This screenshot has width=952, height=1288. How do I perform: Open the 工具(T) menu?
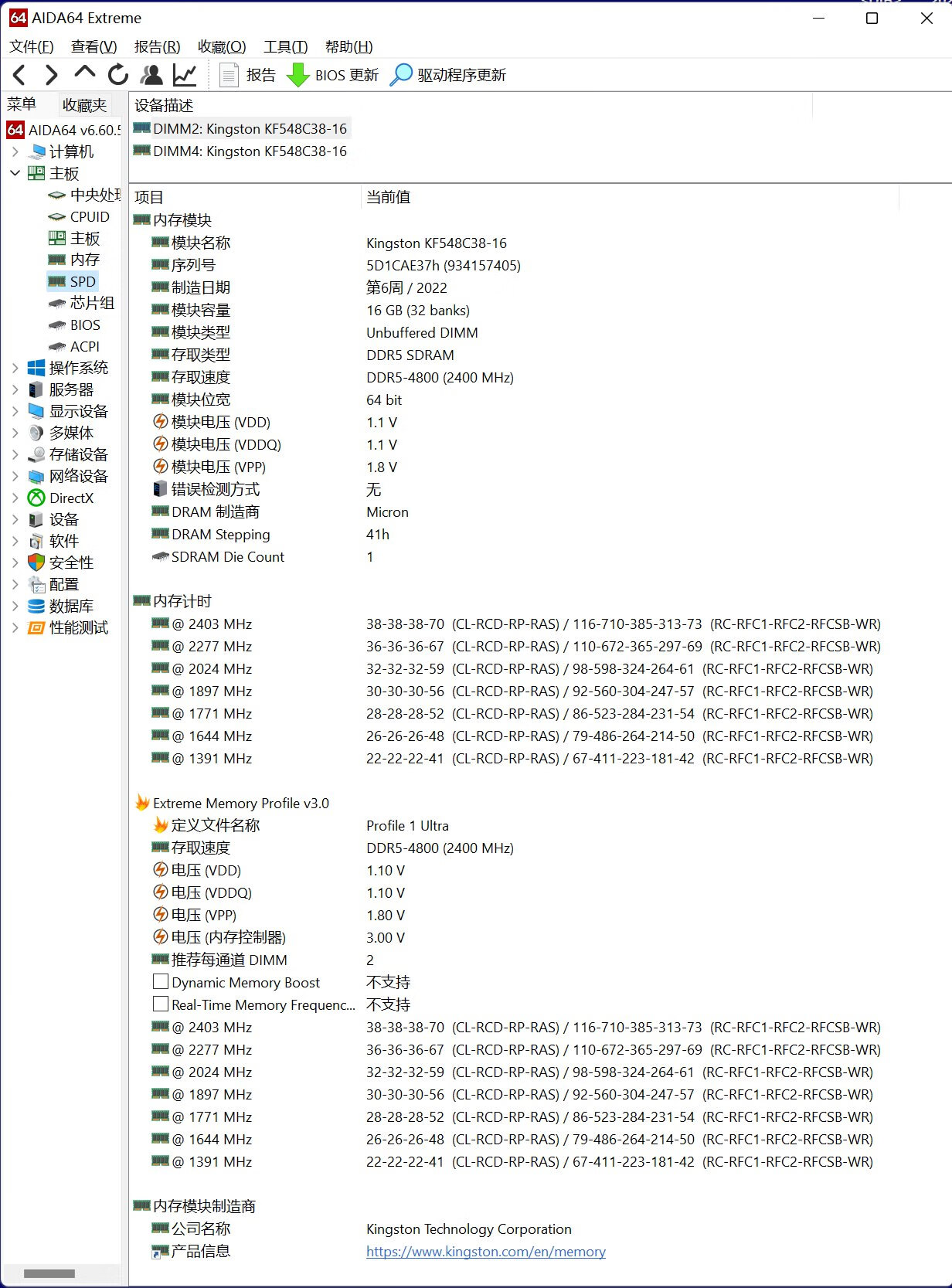coord(285,46)
